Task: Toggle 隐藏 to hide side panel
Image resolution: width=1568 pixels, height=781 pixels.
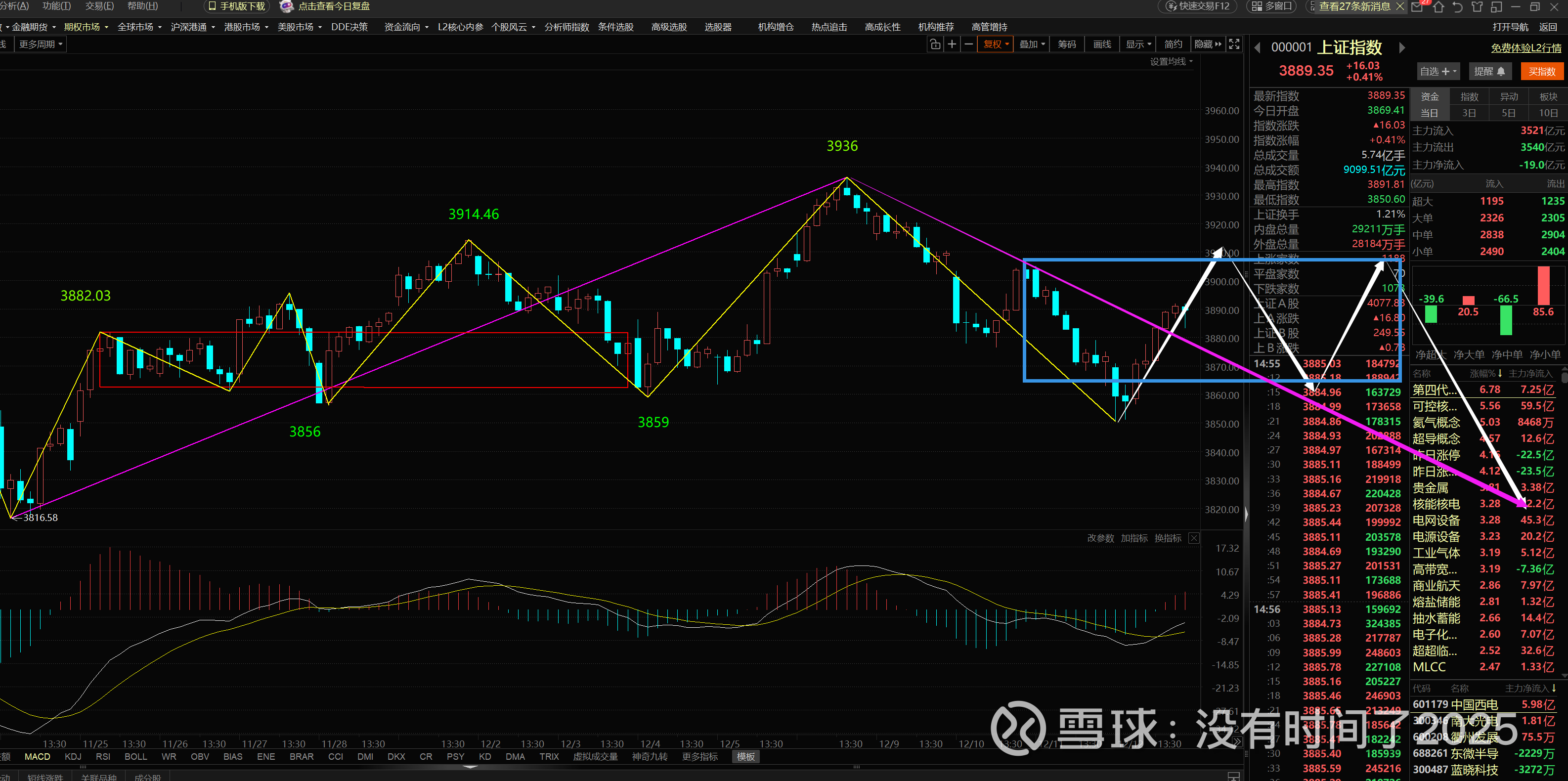Action: (x=1208, y=44)
